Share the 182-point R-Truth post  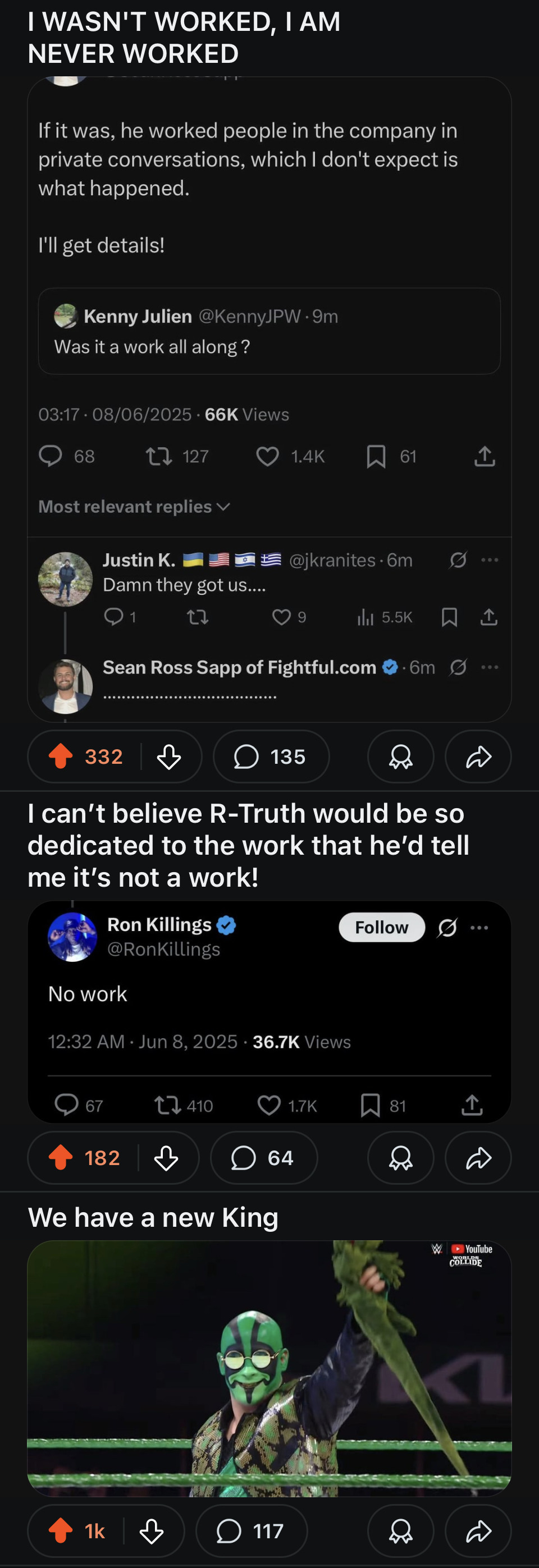[x=478, y=1157]
